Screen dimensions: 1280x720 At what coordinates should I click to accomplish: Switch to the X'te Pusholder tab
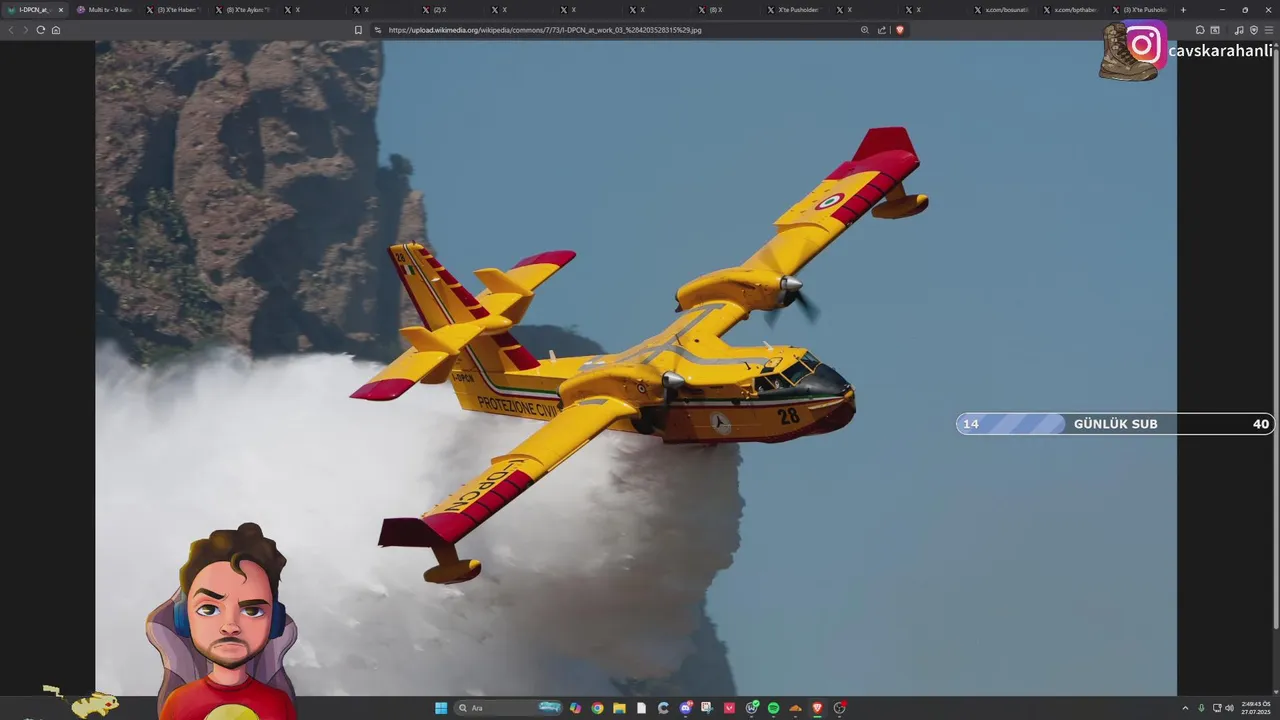click(793, 10)
